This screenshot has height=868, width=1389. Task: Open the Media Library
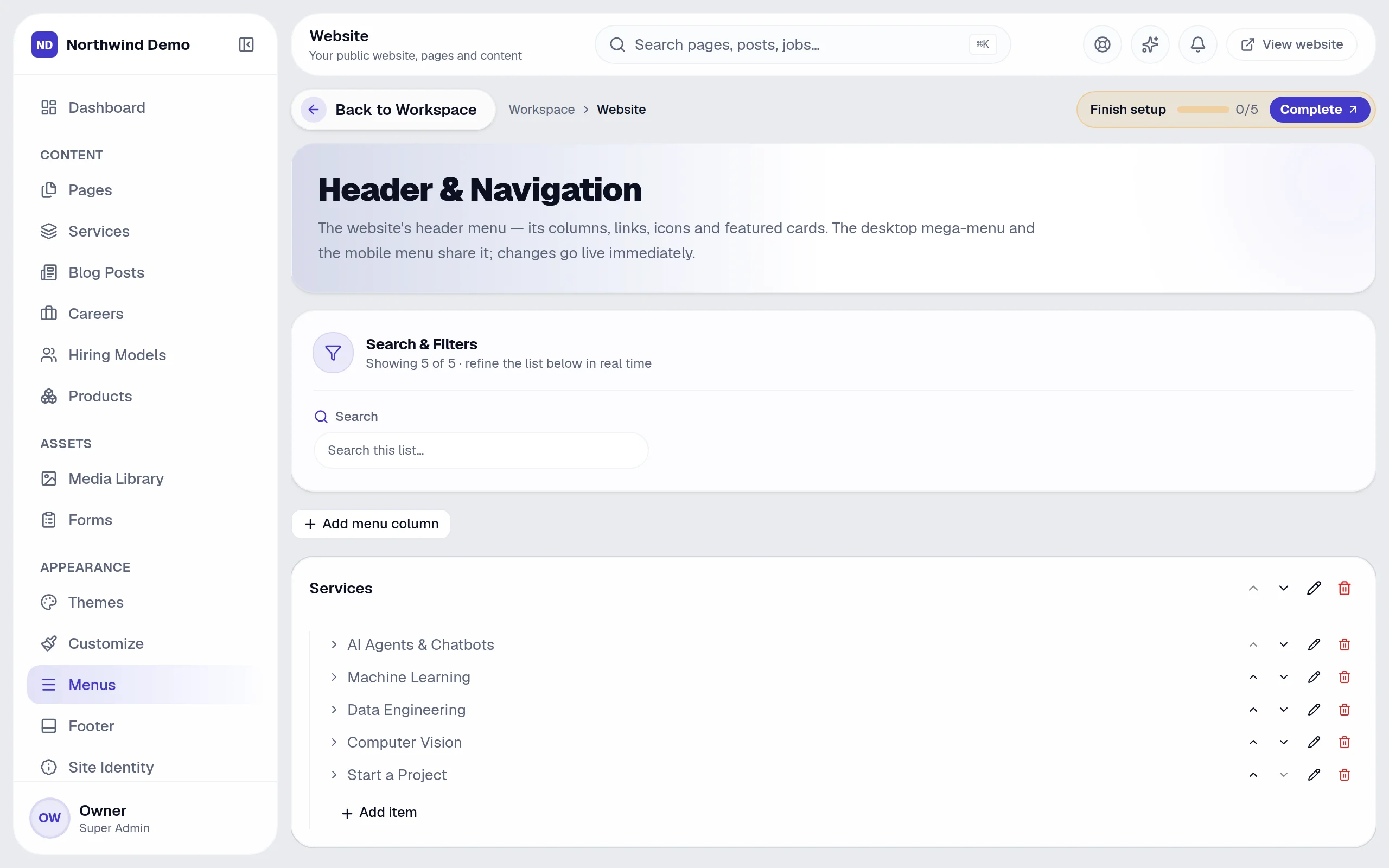[x=145, y=479]
